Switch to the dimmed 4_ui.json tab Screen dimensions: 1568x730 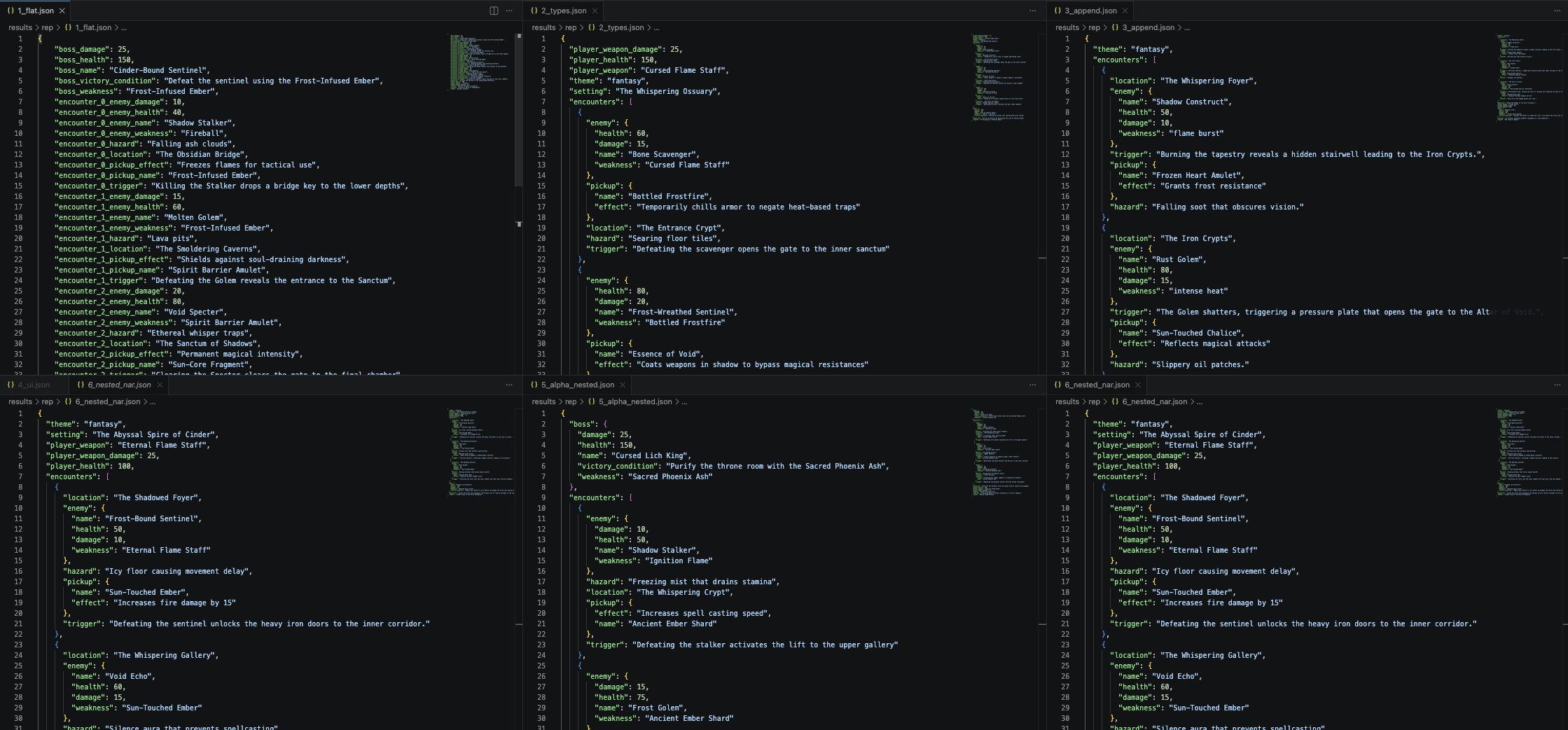tap(34, 385)
